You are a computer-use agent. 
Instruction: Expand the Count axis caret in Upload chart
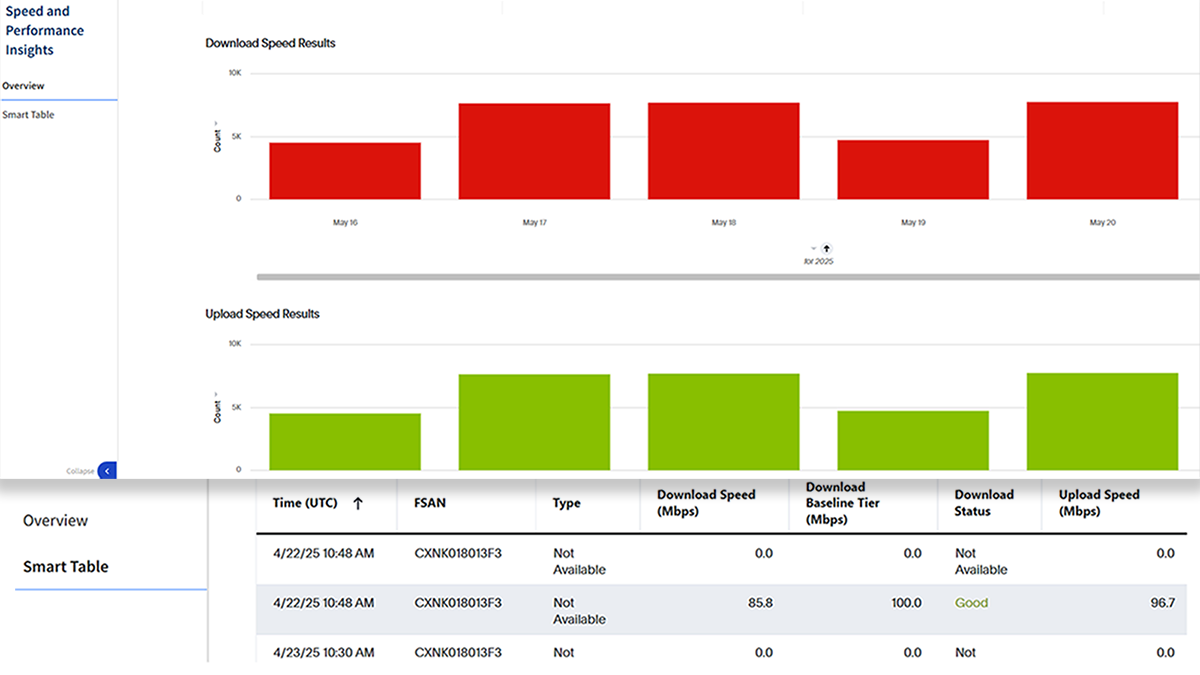pos(217,393)
